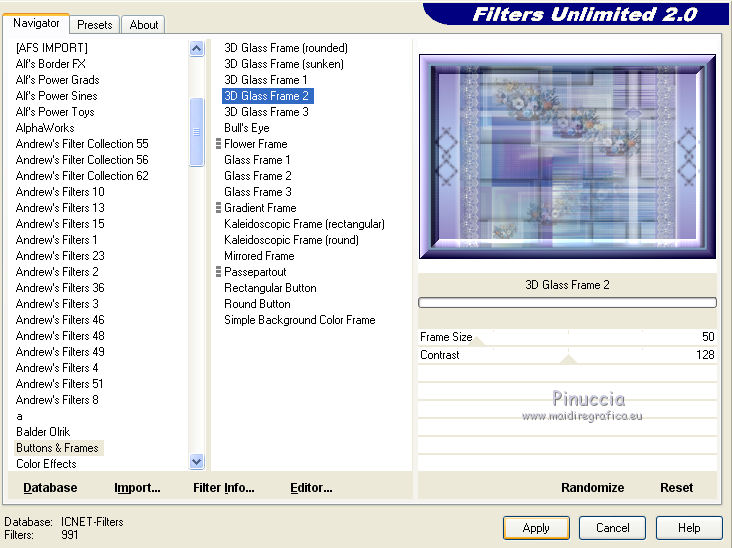Click the scroll down arrow in category list
This screenshot has width=732, height=548.
[x=197, y=462]
